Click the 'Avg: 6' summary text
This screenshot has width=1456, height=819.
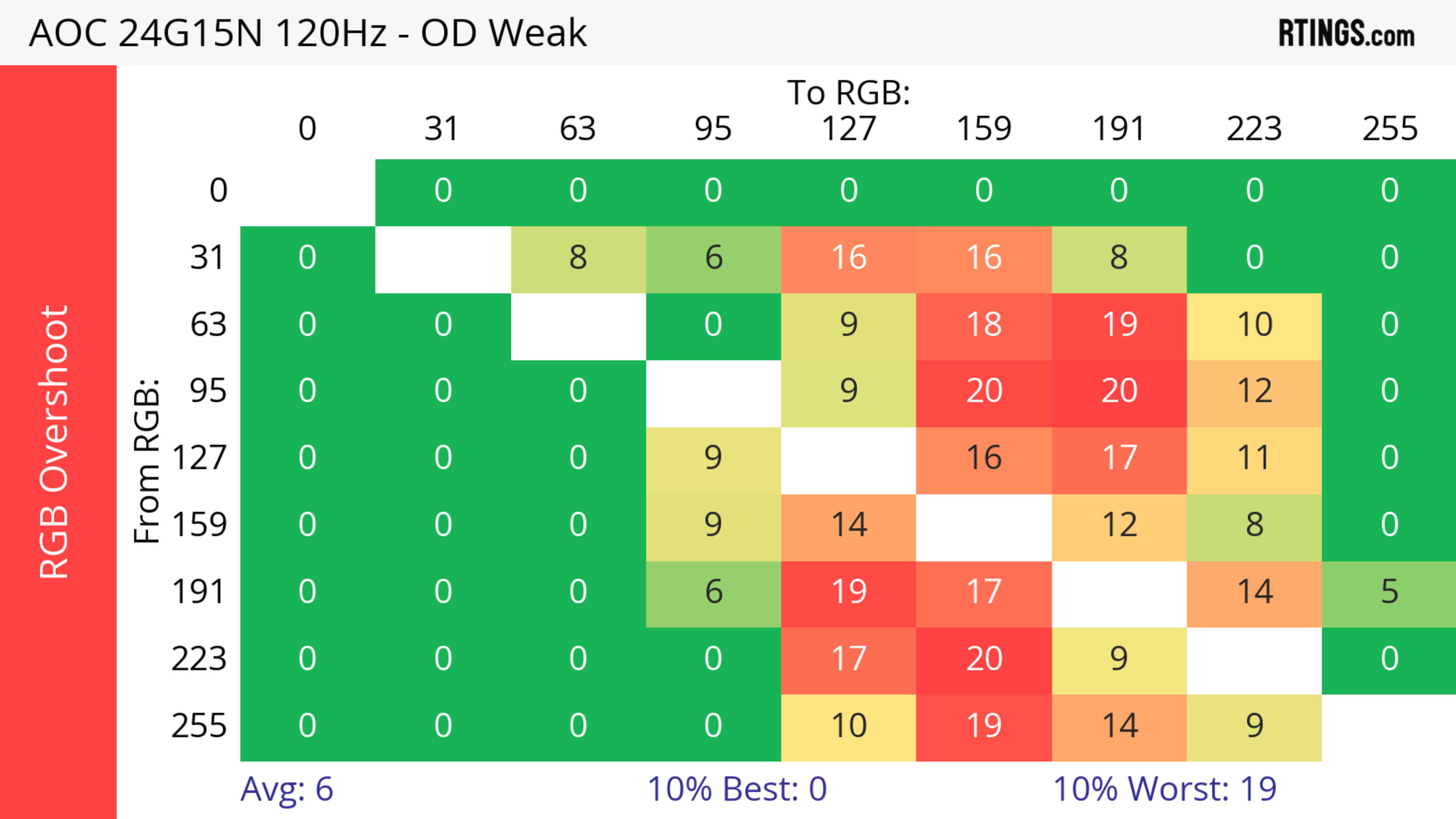pyautogui.click(x=287, y=789)
